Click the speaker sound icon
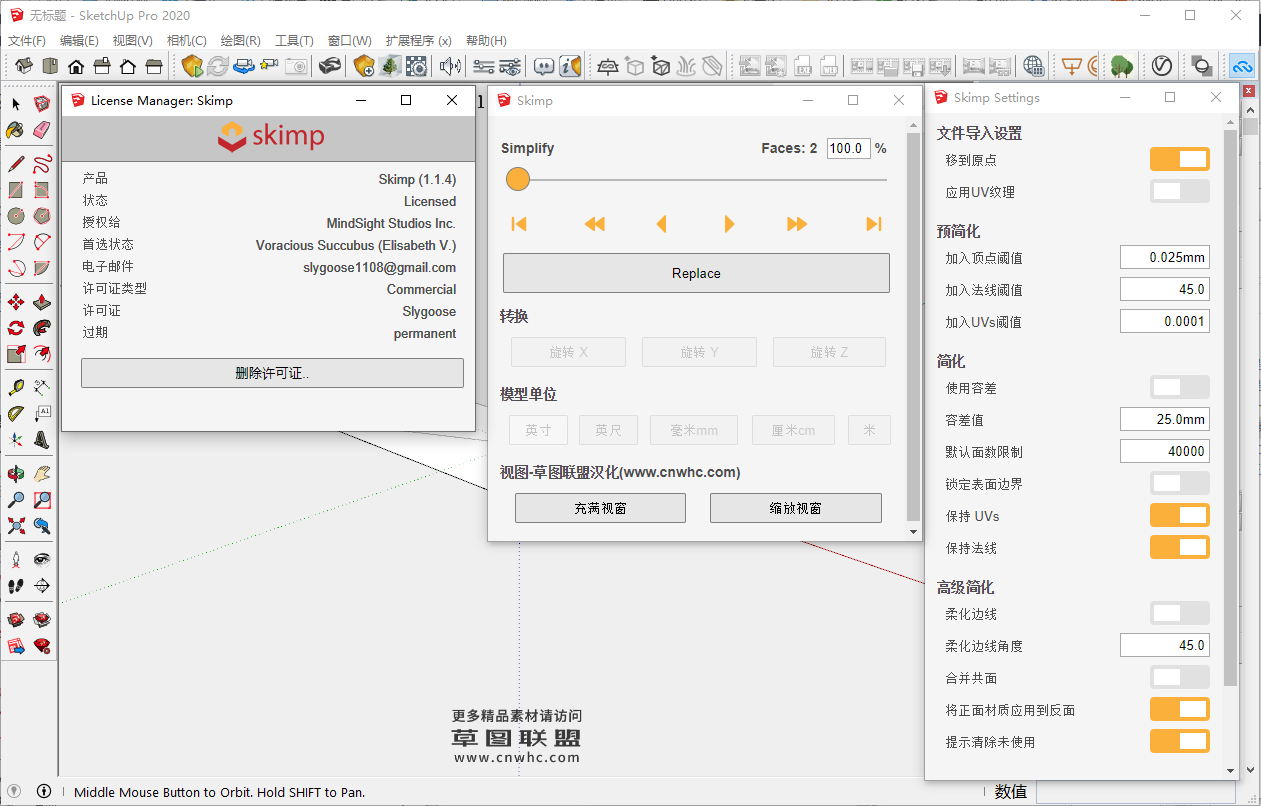This screenshot has width=1261, height=806. [x=450, y=67]
